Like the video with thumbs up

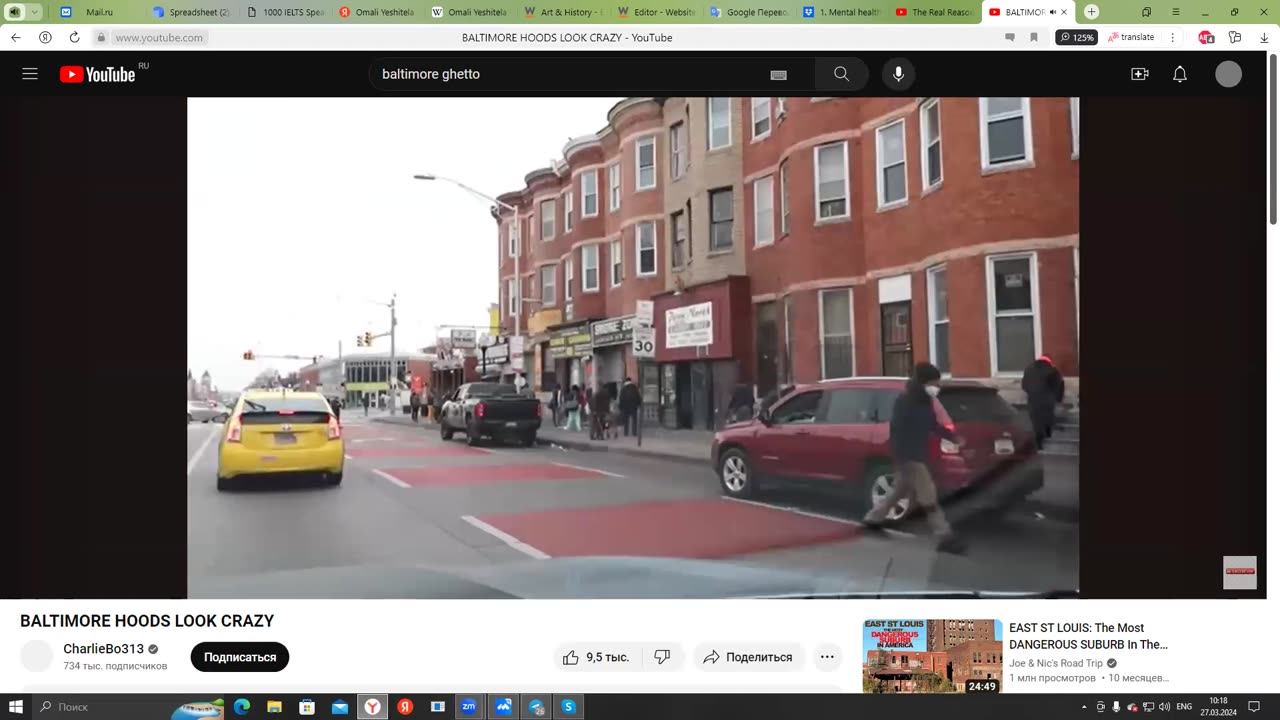[x=596, y=657]
